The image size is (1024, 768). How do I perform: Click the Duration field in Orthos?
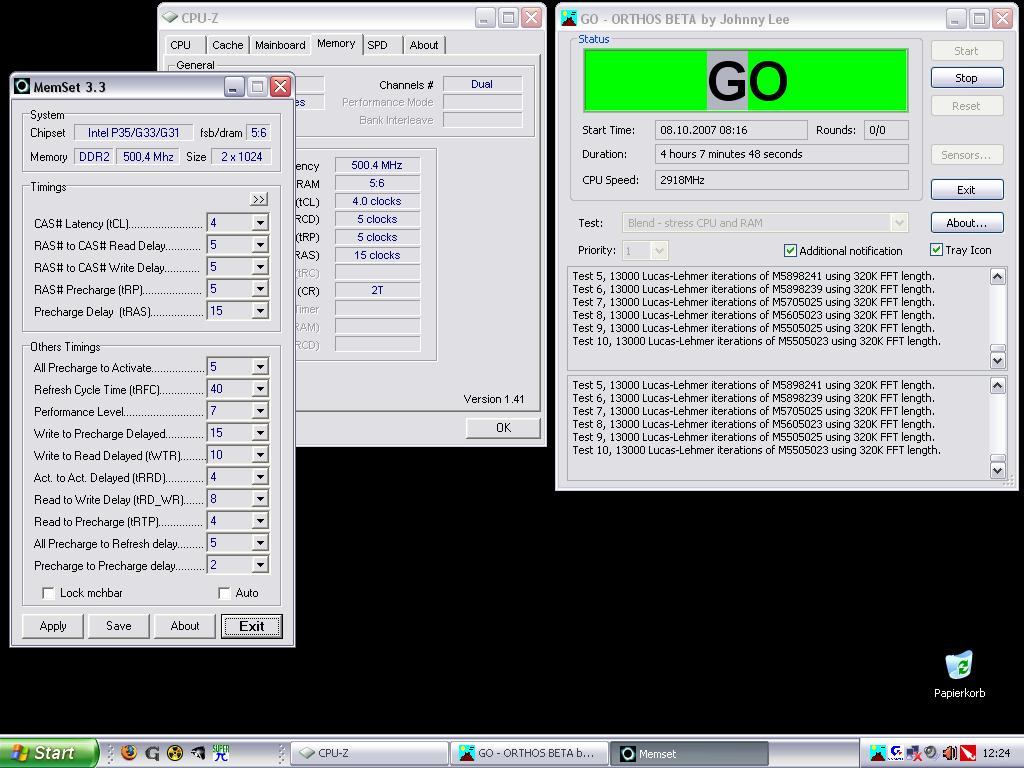pos(782,154)
